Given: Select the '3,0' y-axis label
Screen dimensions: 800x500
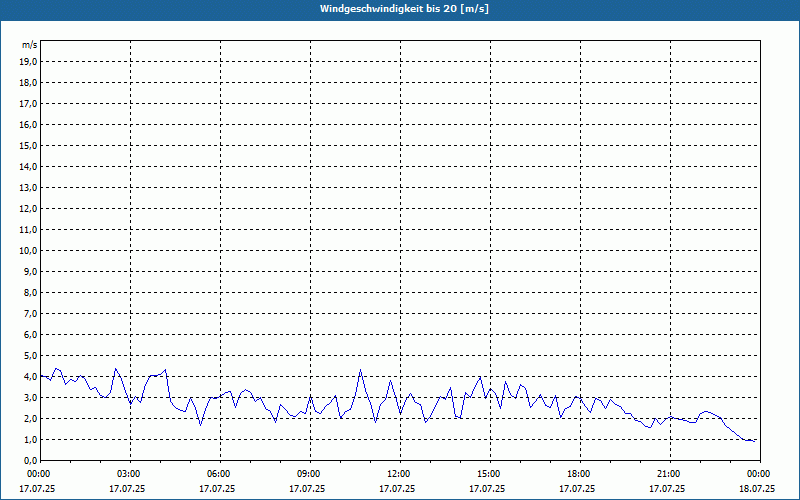Looking at the screenshot, I should pos(31,397).
